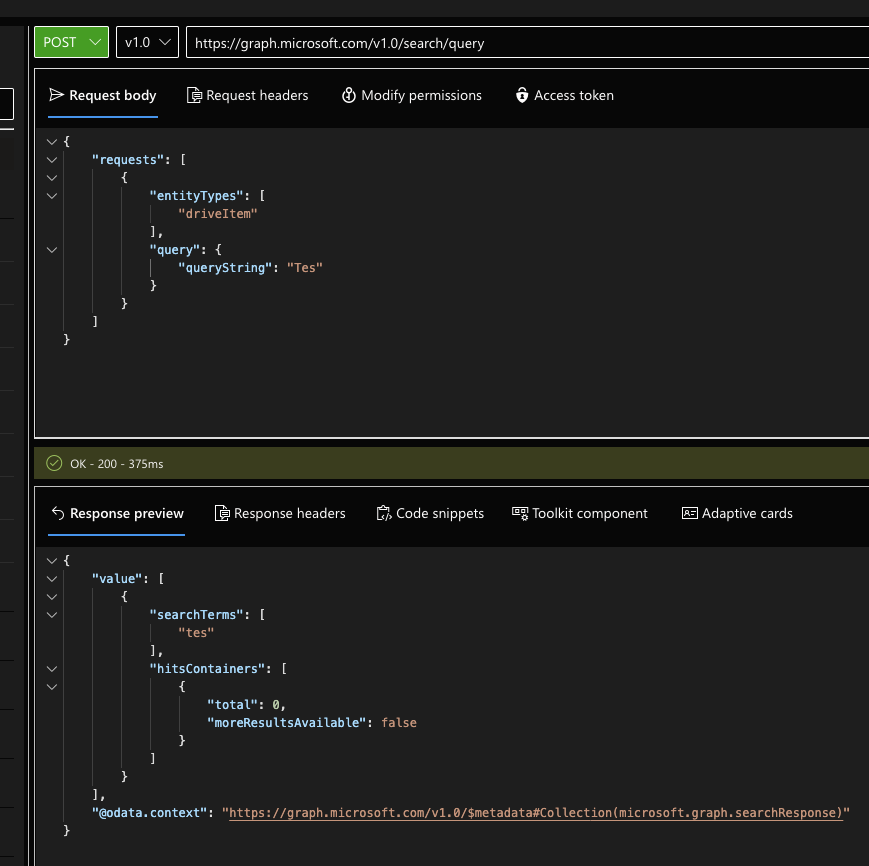The image size is (869, 866).
Task: Collapse the object below "value"
Action: (52, 597)
